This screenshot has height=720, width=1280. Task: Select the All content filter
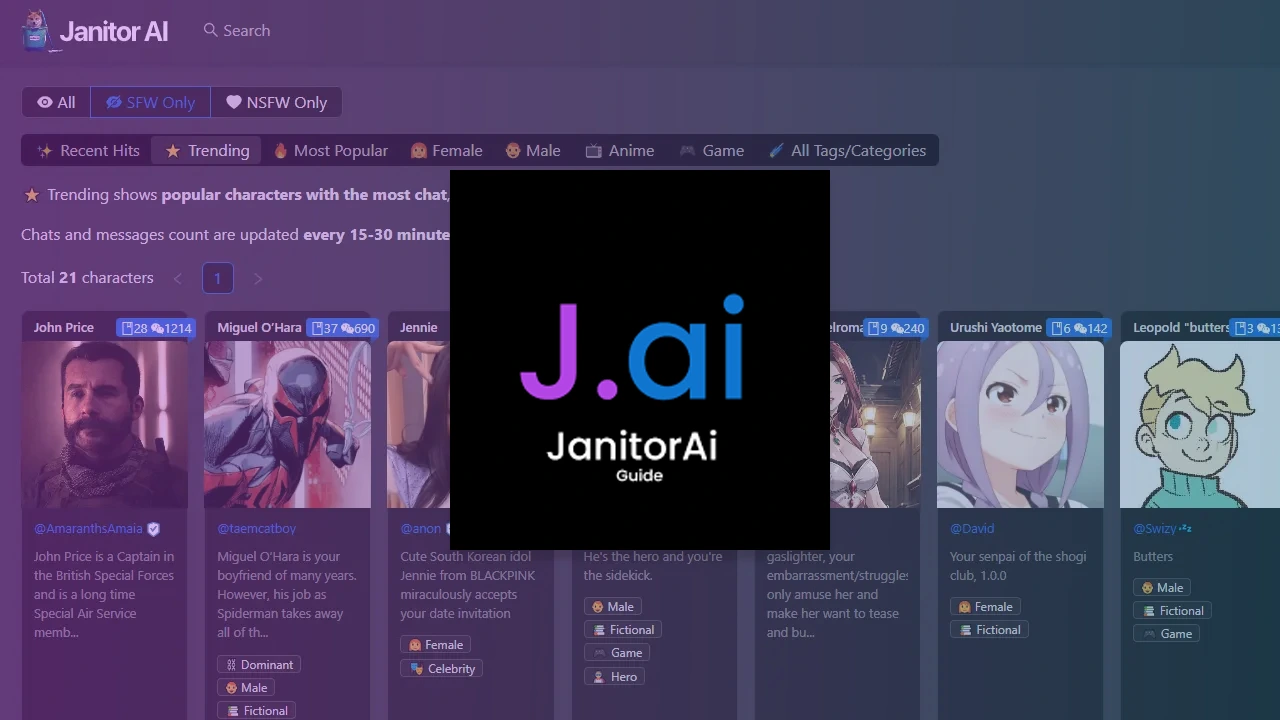(x=56, y=102)
